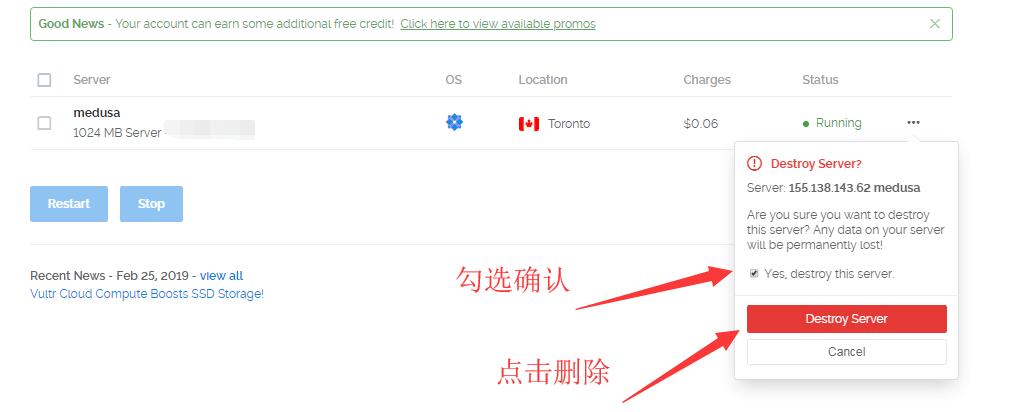The height and width of the screenshot is (412, 1019).
Task: Restart the selected server
Action: tap(69, 204)
